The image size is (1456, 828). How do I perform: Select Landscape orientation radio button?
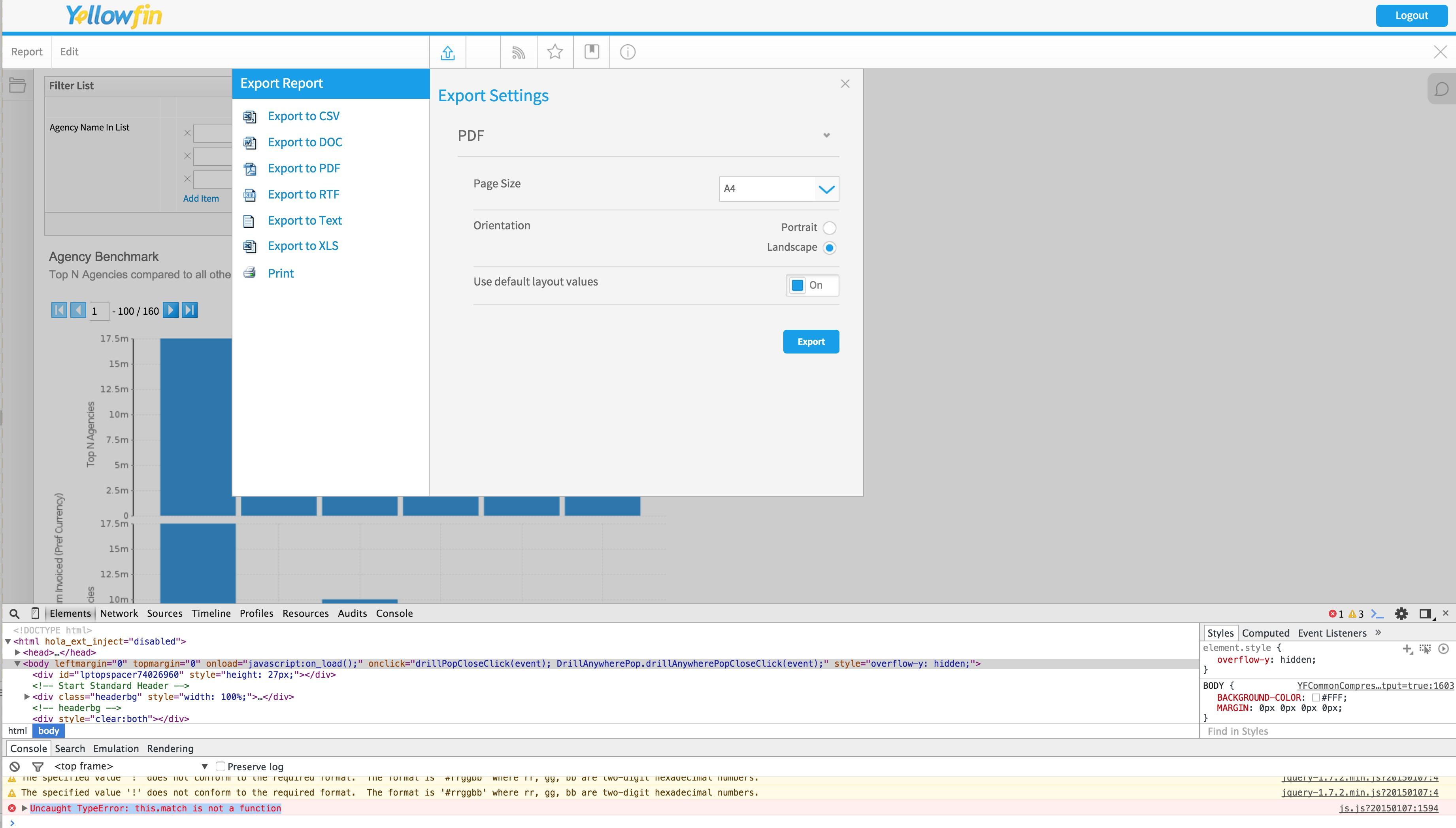(x=829, y=248)
